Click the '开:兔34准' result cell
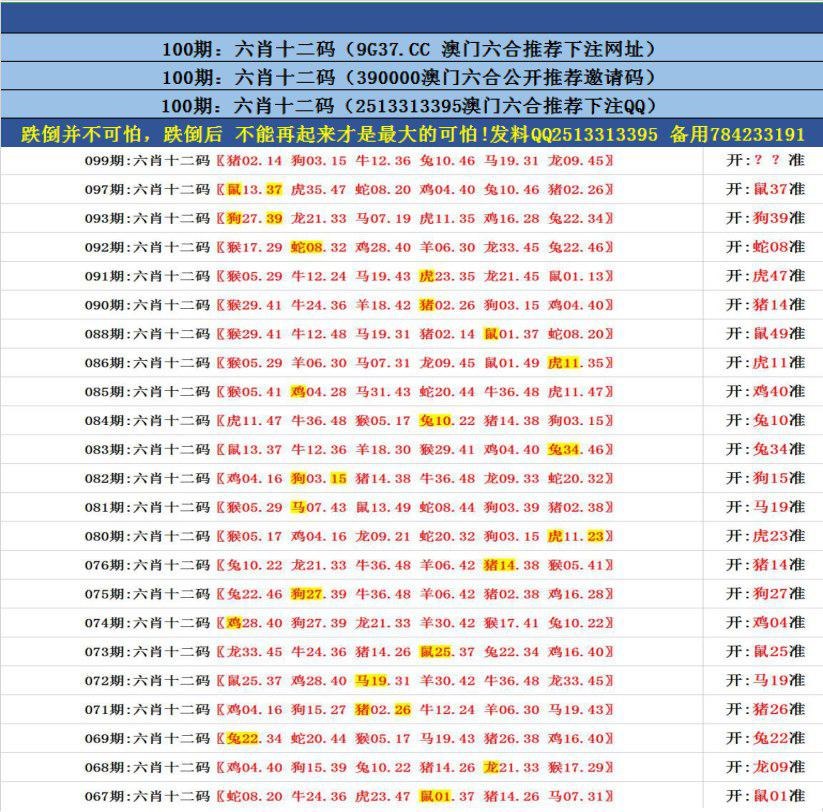This screenshot has width=823, height=812. [x=765, y=450]
